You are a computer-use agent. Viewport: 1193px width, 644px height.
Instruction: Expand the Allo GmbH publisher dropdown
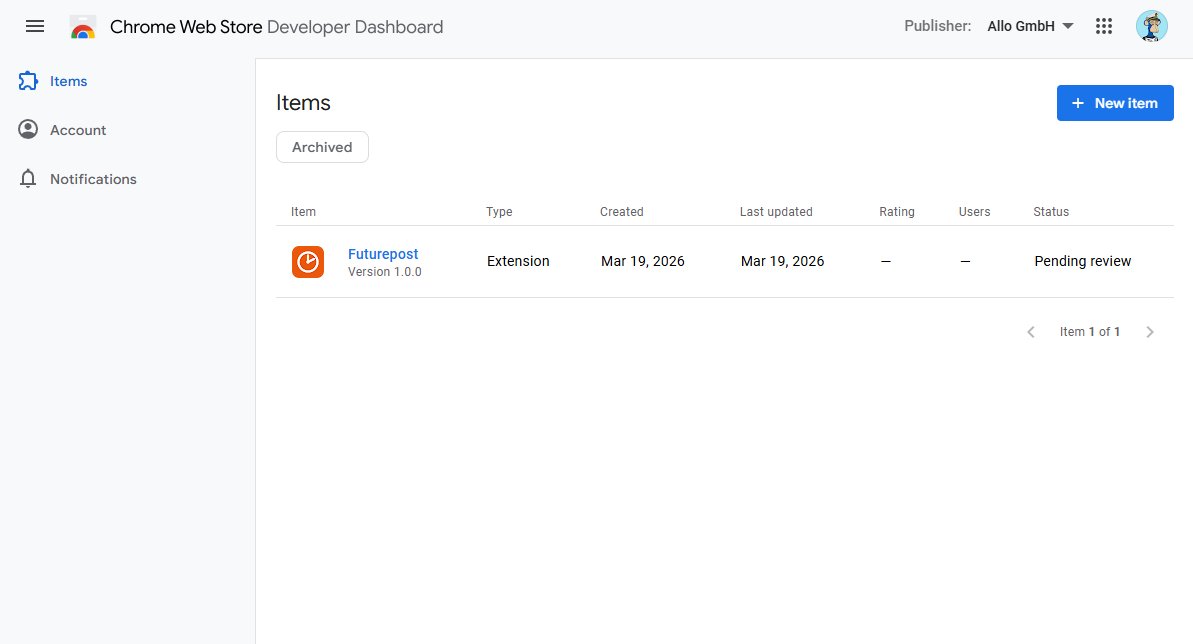pos(1030,27)
